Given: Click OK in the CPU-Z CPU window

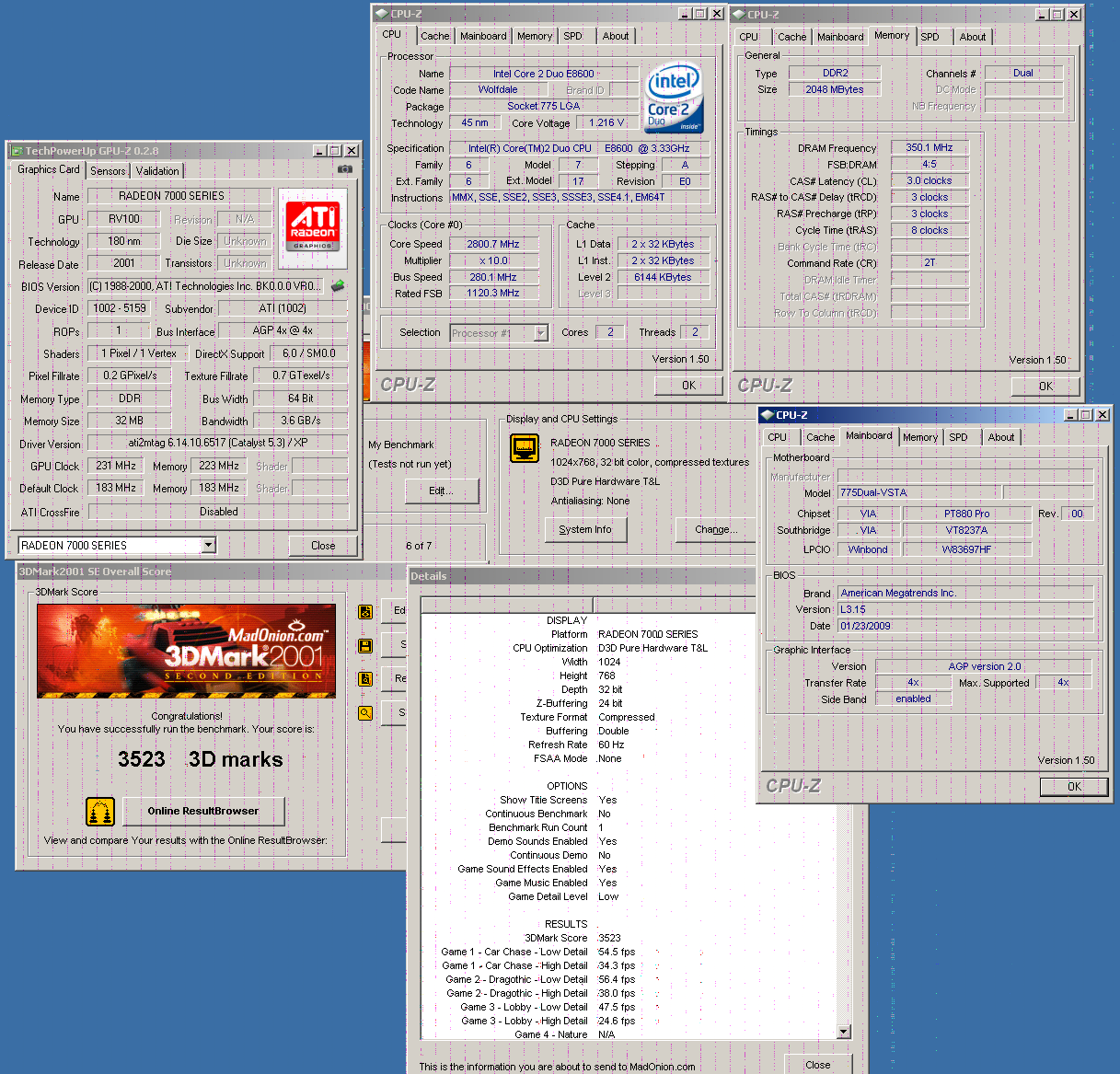Looking at the screenshot, I should 689,386.
